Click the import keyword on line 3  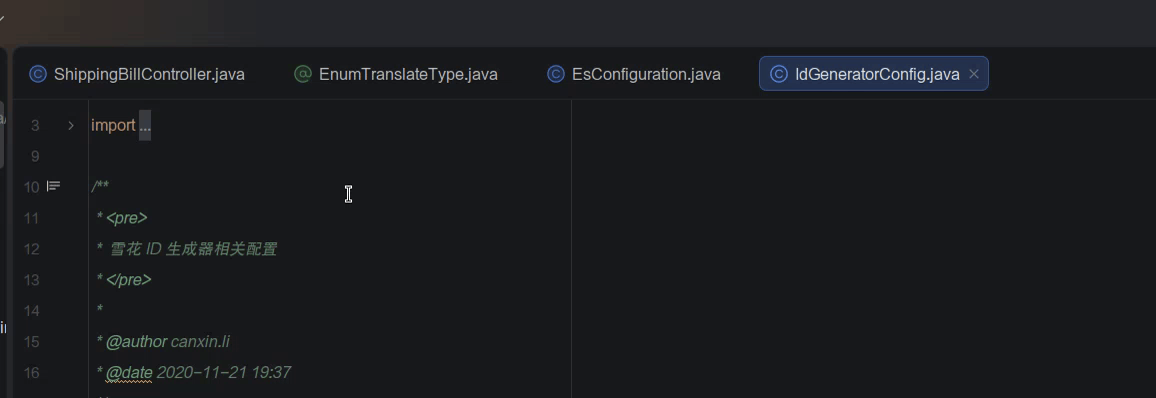(x=113, y=125)
